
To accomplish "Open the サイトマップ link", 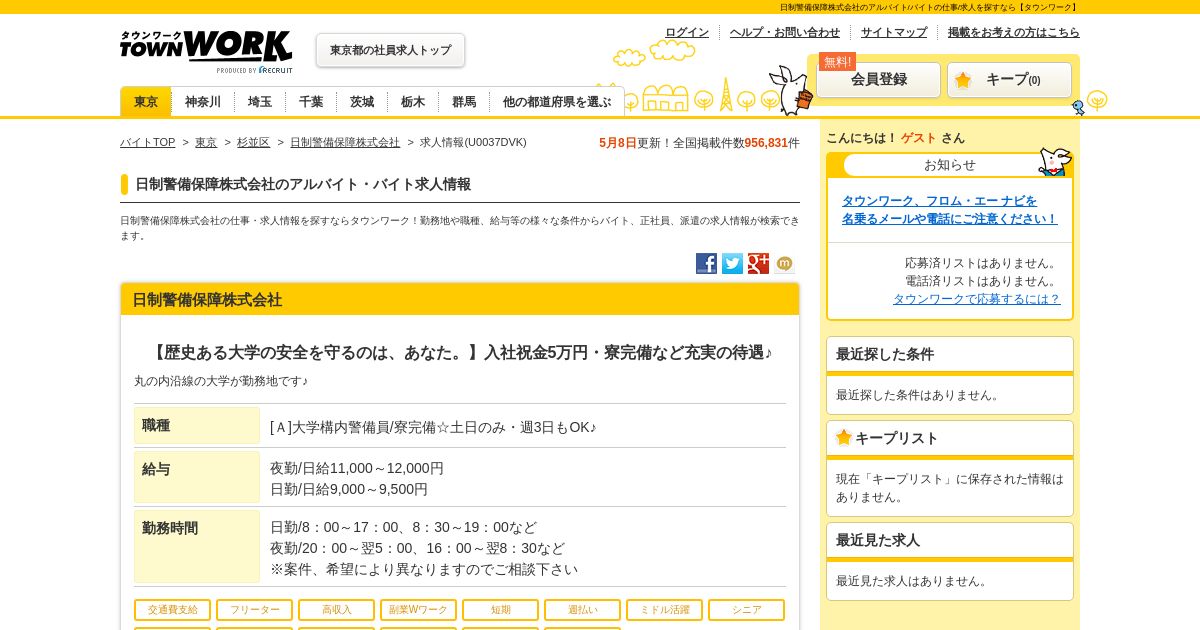I will (x=894, y=32).
